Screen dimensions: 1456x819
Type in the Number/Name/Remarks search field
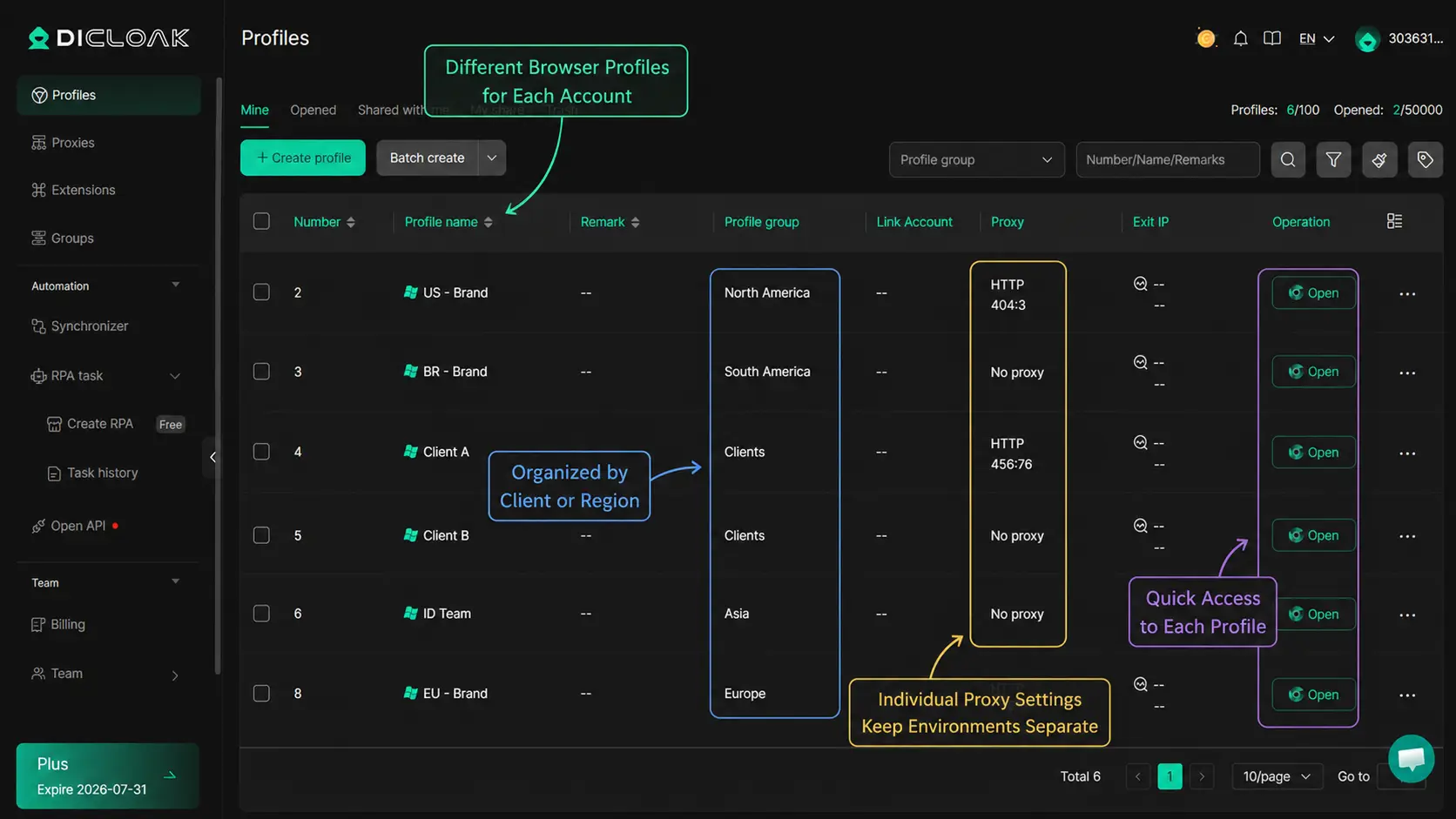(x=1167, y=159)
